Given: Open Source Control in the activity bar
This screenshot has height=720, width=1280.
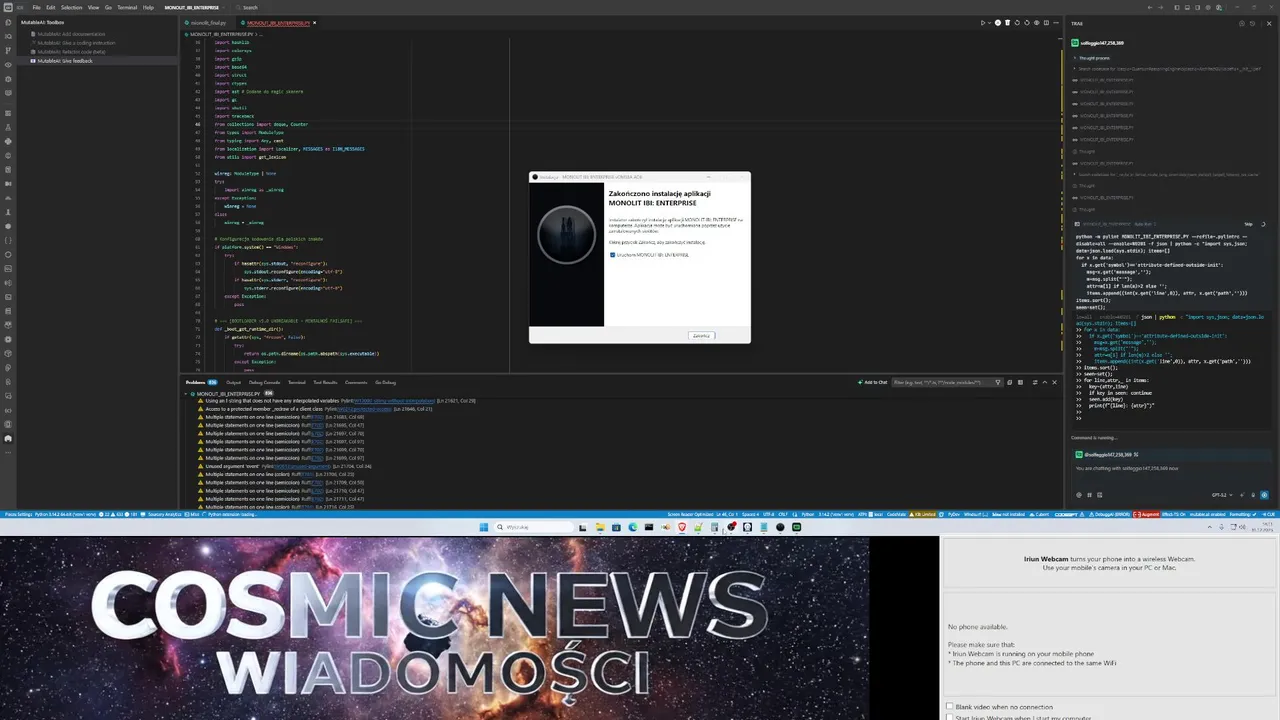Looking at the screenshot, I should [9, 50].
